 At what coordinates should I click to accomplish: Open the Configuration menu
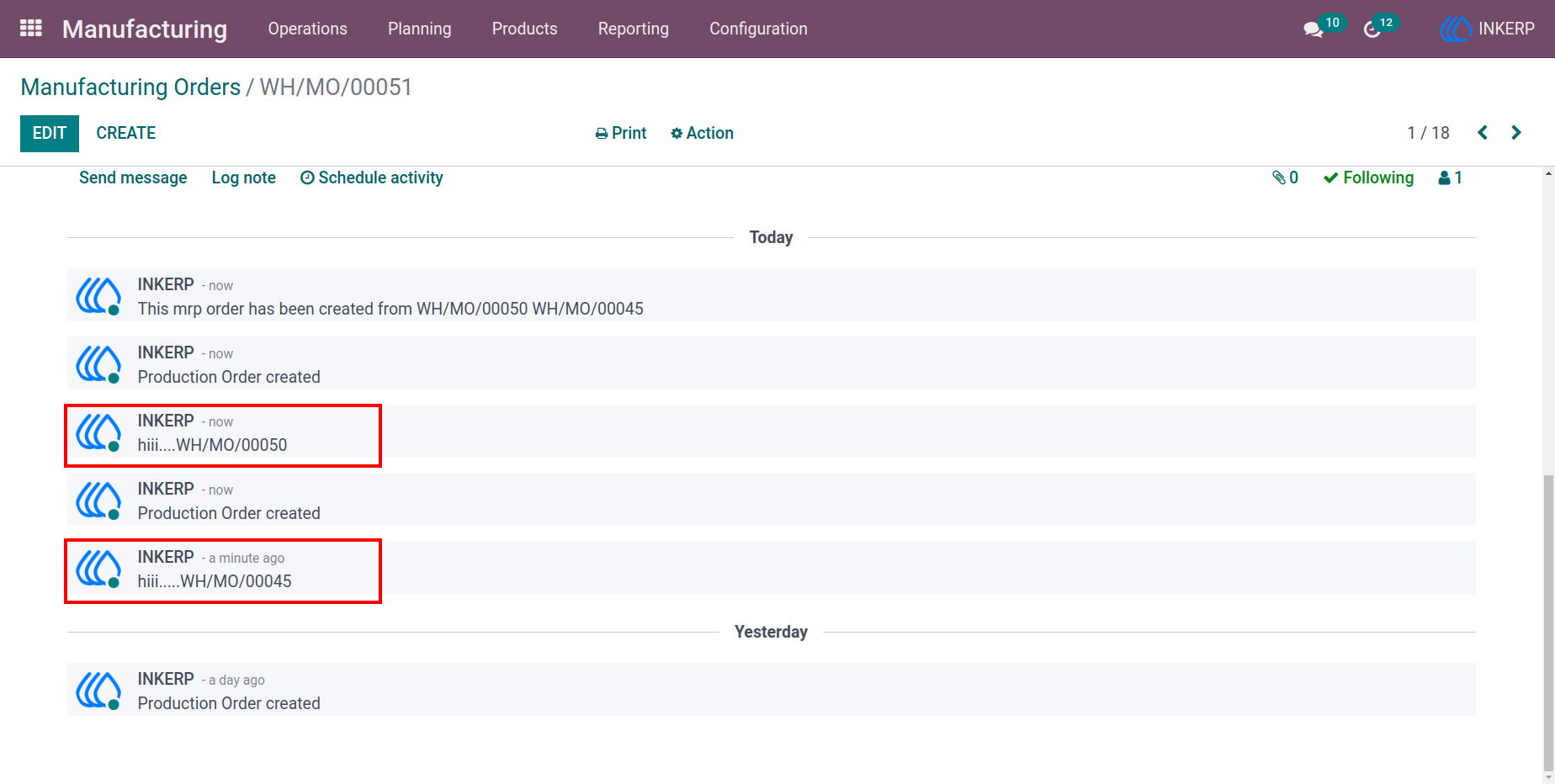coord(758,29)
